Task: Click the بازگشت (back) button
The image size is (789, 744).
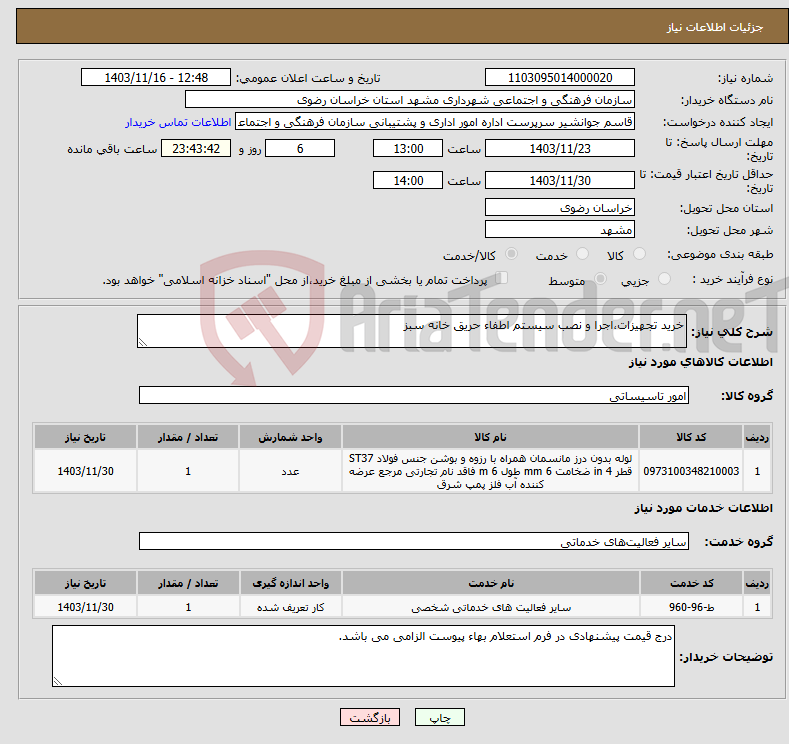Action: click(370, 717)
